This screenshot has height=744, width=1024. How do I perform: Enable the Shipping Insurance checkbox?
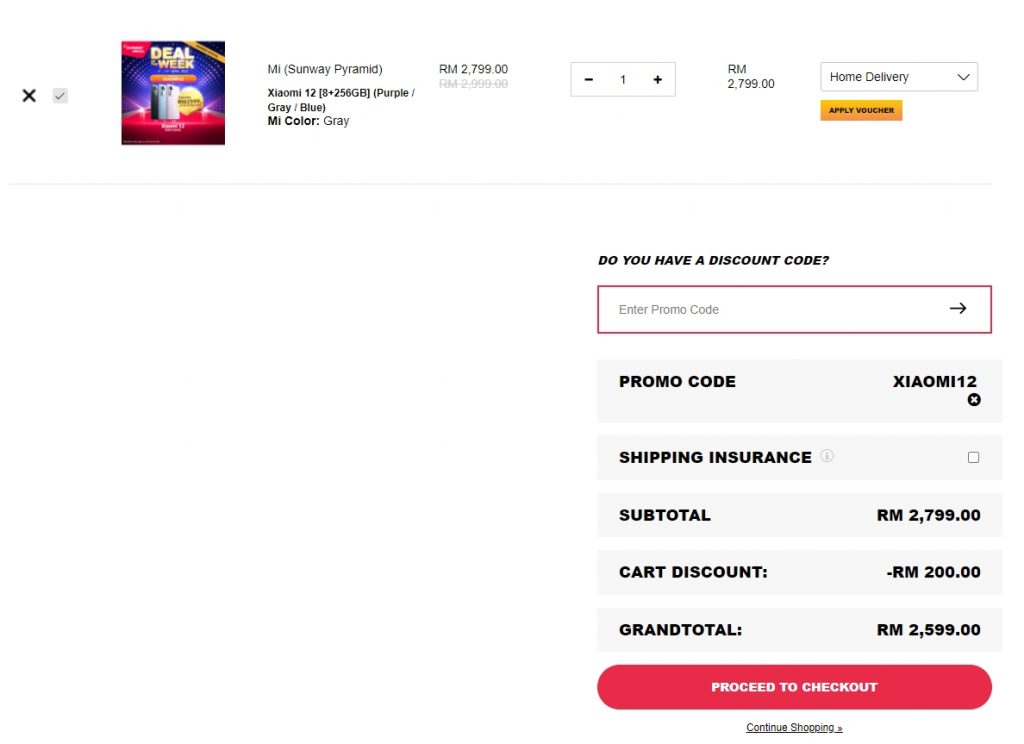click(973, 457)
